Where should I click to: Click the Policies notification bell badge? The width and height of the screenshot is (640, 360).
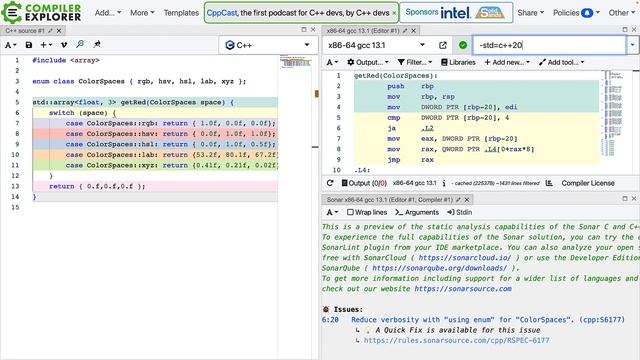pos(587,13)
